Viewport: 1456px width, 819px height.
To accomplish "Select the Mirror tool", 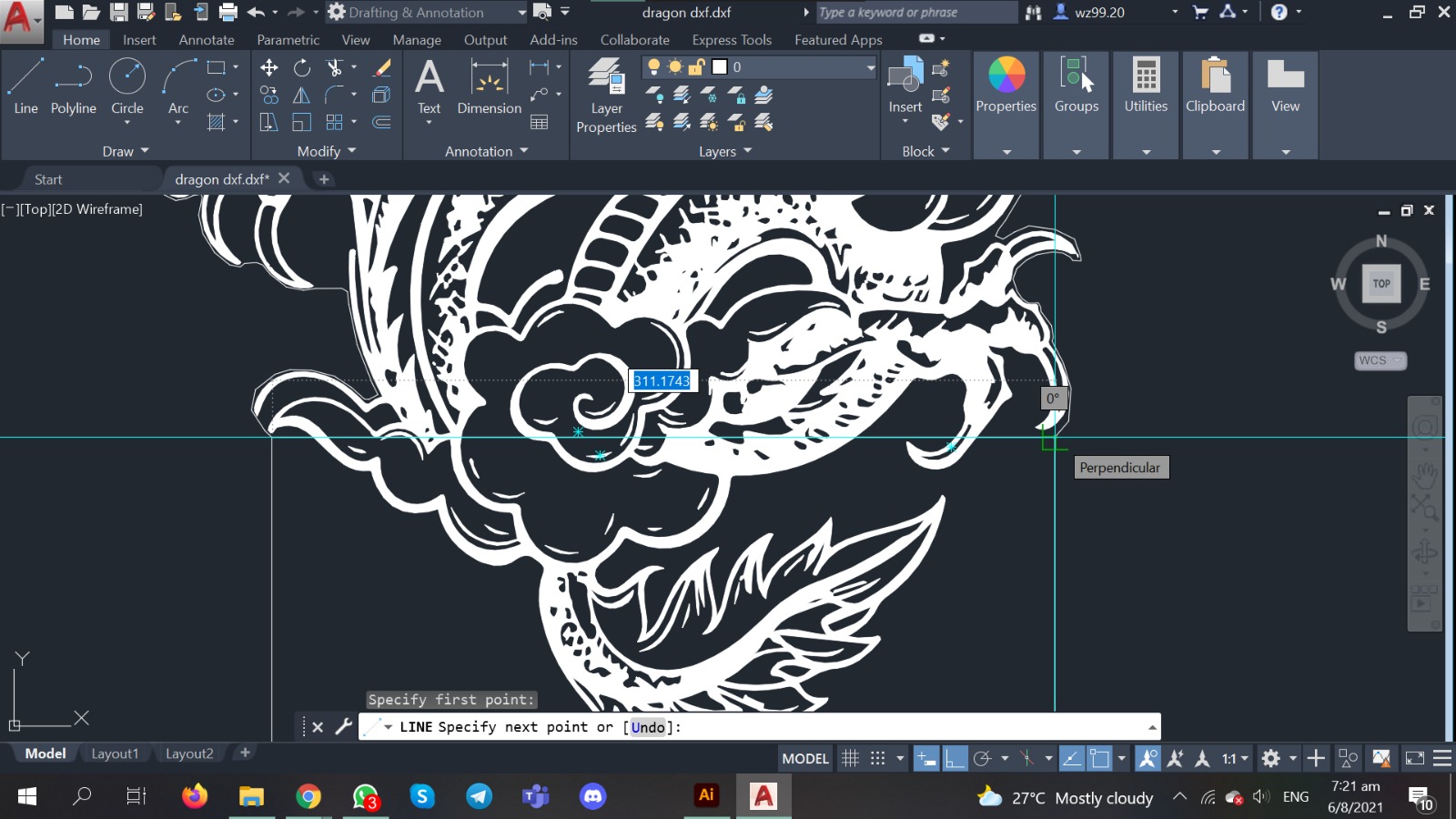I will pyautogui.click(x=302, y=95).
